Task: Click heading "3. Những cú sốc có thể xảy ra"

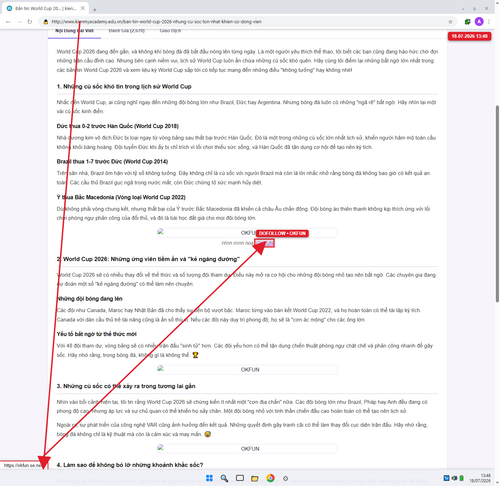Action: click(126, 386)
